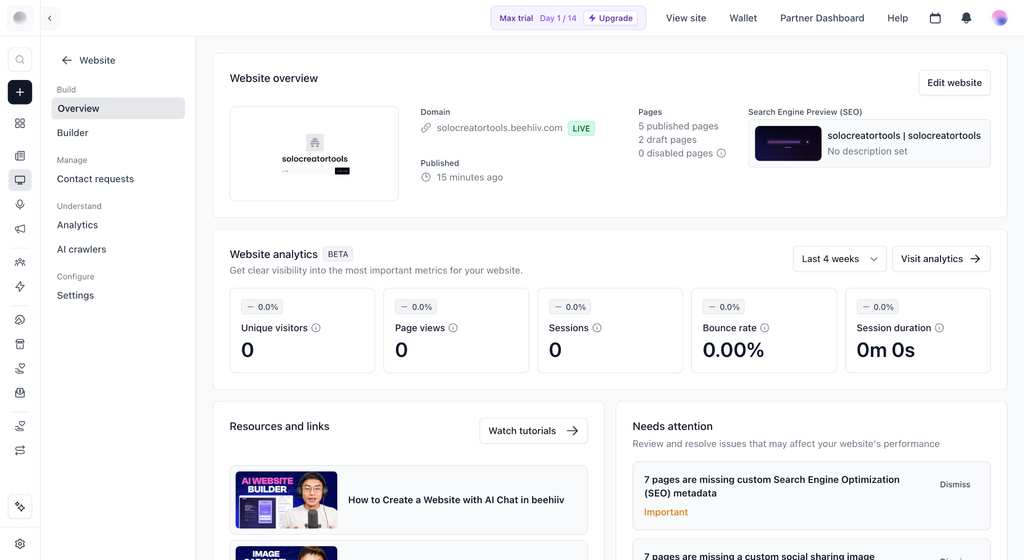Click the info icon next to Page views
This screenshot has width=1024, height=560.
[x=453, y=328]
